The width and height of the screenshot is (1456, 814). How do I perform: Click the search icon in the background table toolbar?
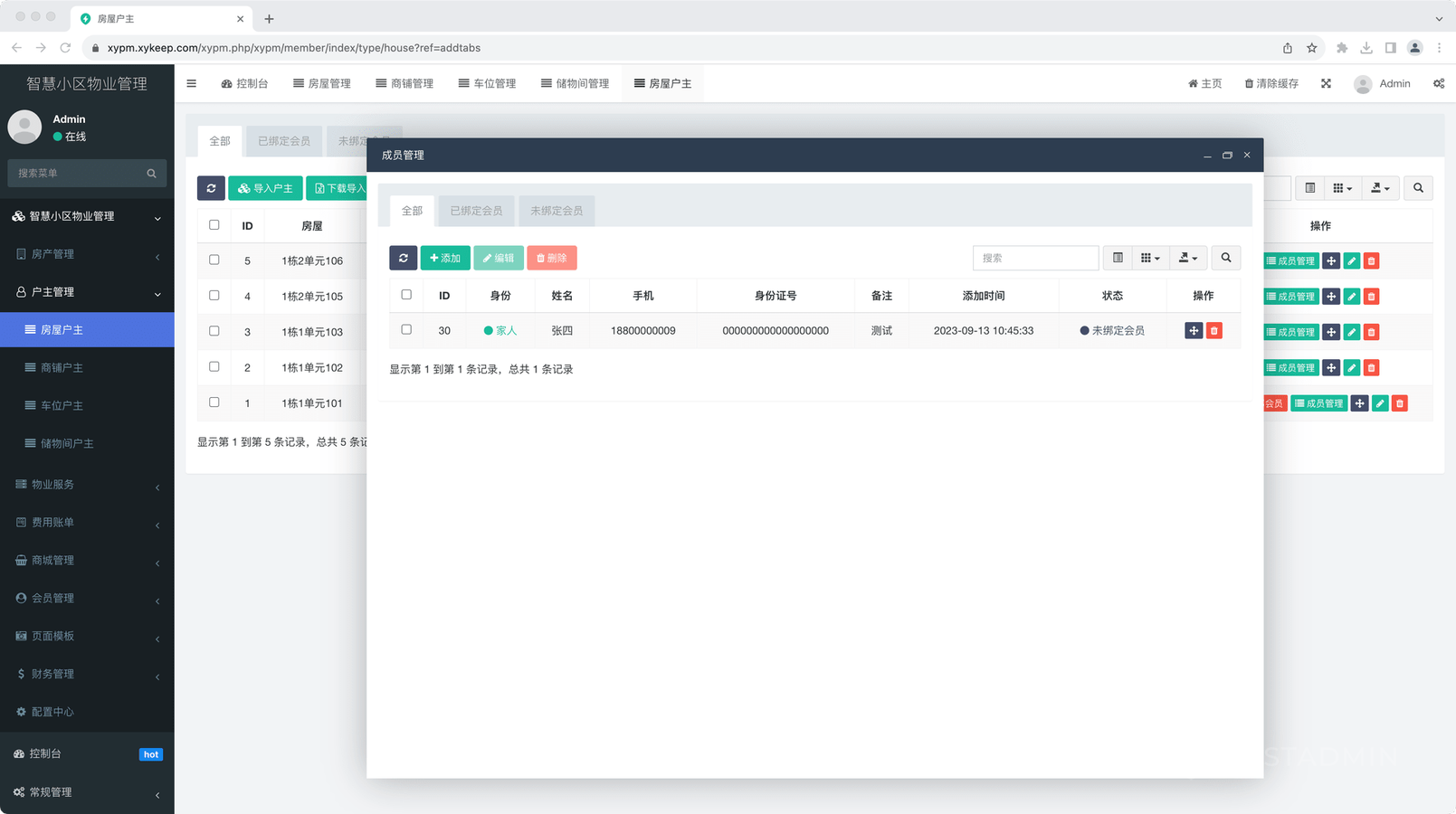[1418, 188]
